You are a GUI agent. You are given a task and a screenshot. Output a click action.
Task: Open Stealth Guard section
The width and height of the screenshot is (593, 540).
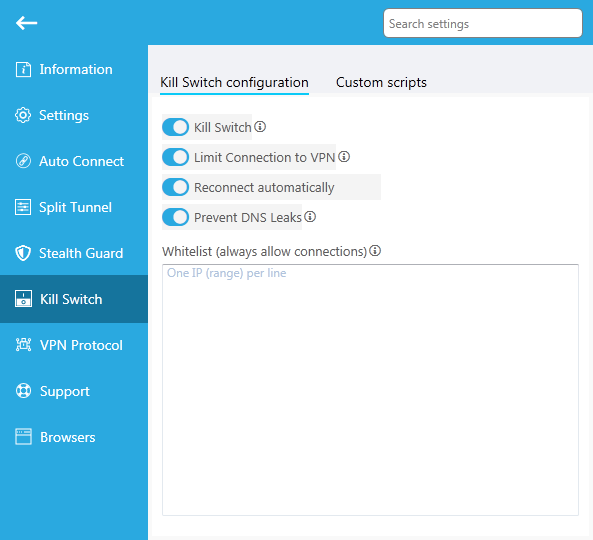coord(74,253)
